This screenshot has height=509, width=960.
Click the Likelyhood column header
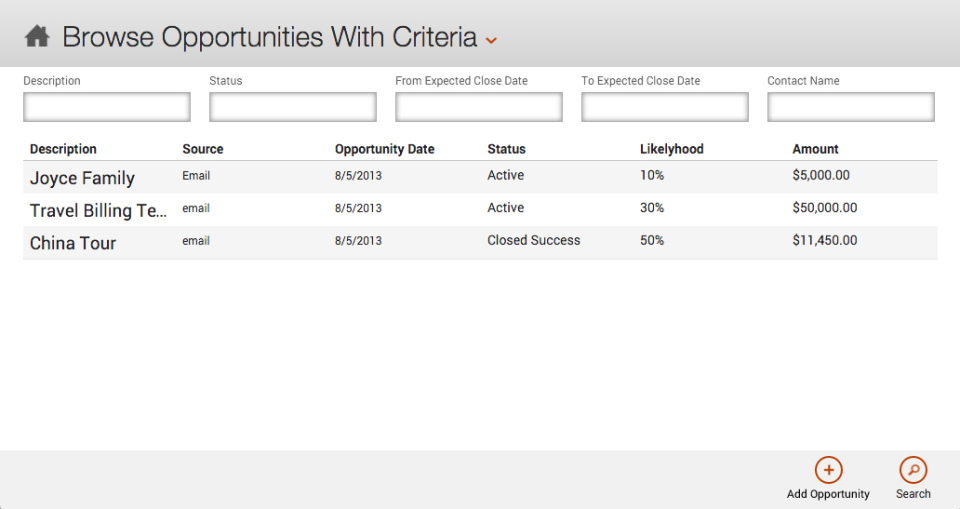click(x=672, y=149)
